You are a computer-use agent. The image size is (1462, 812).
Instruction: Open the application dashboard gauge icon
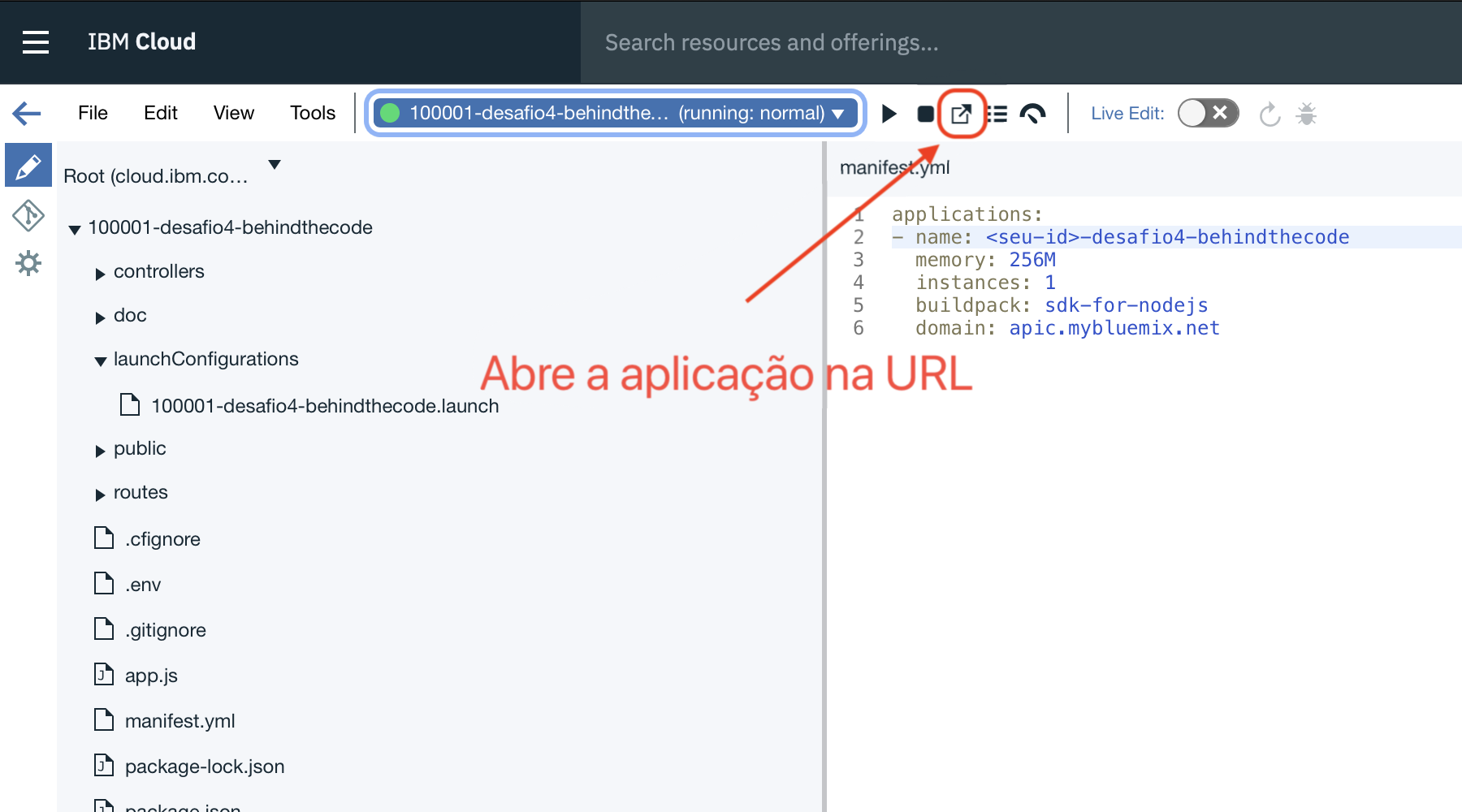1032,114
